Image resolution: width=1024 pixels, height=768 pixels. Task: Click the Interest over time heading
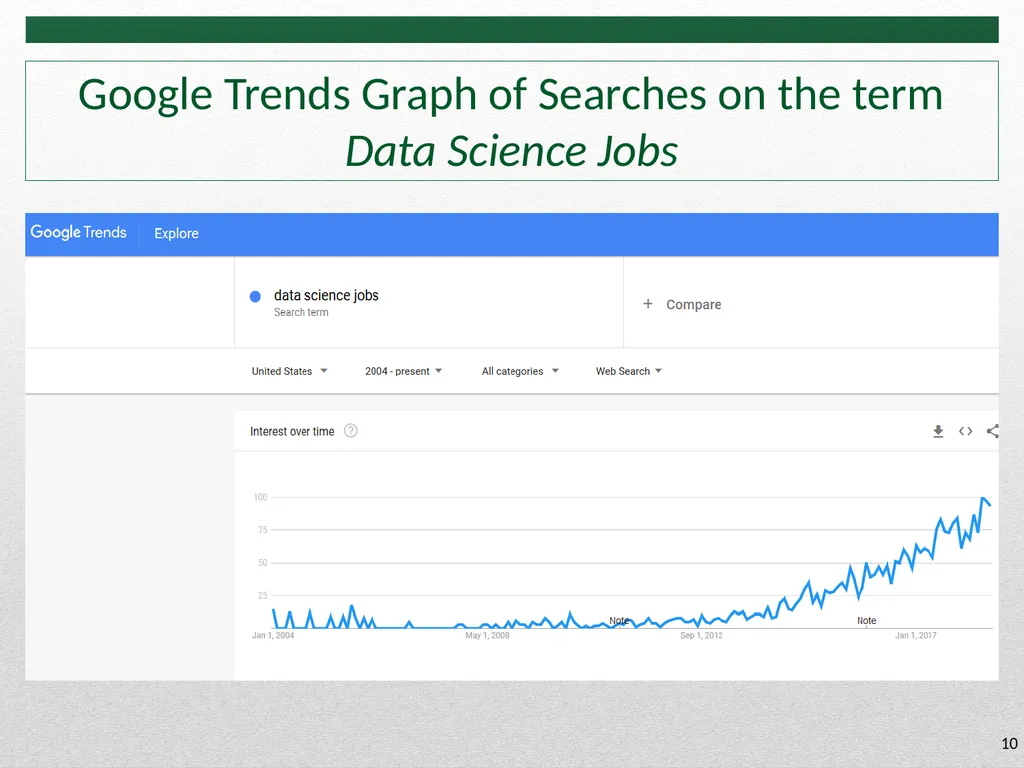tap(292, 431)
